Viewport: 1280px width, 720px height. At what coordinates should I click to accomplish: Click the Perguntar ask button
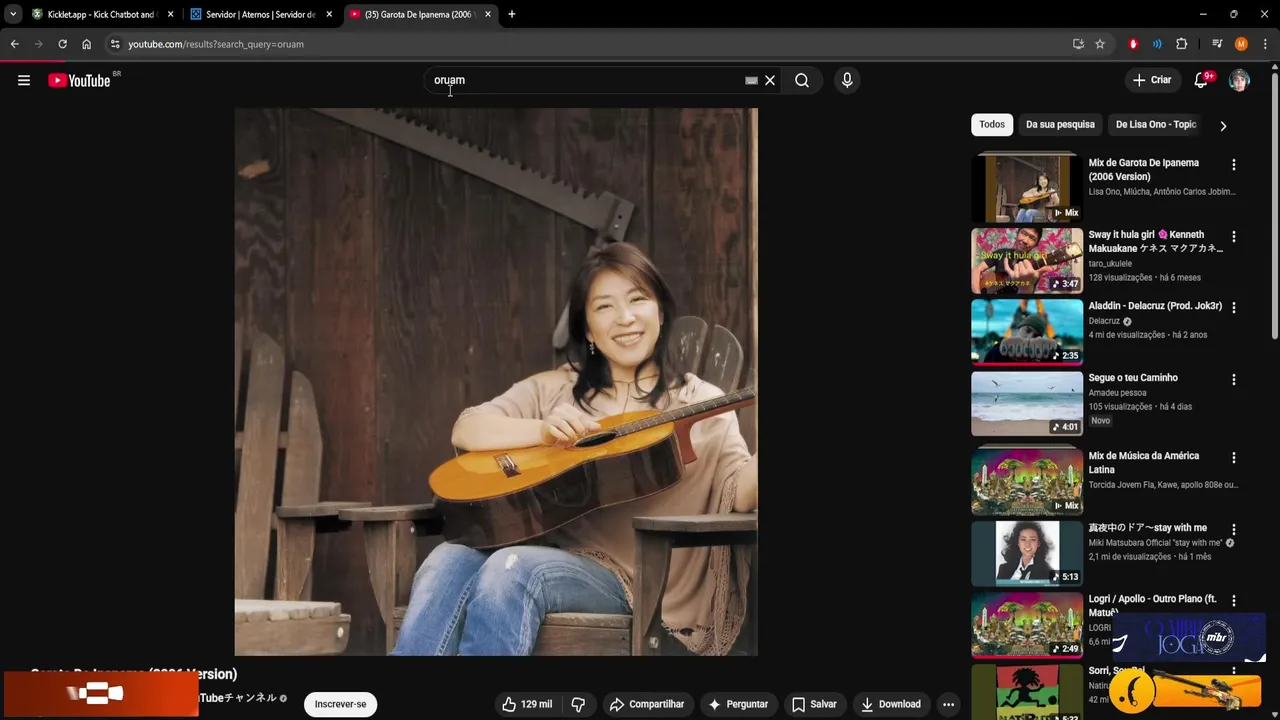737,704
